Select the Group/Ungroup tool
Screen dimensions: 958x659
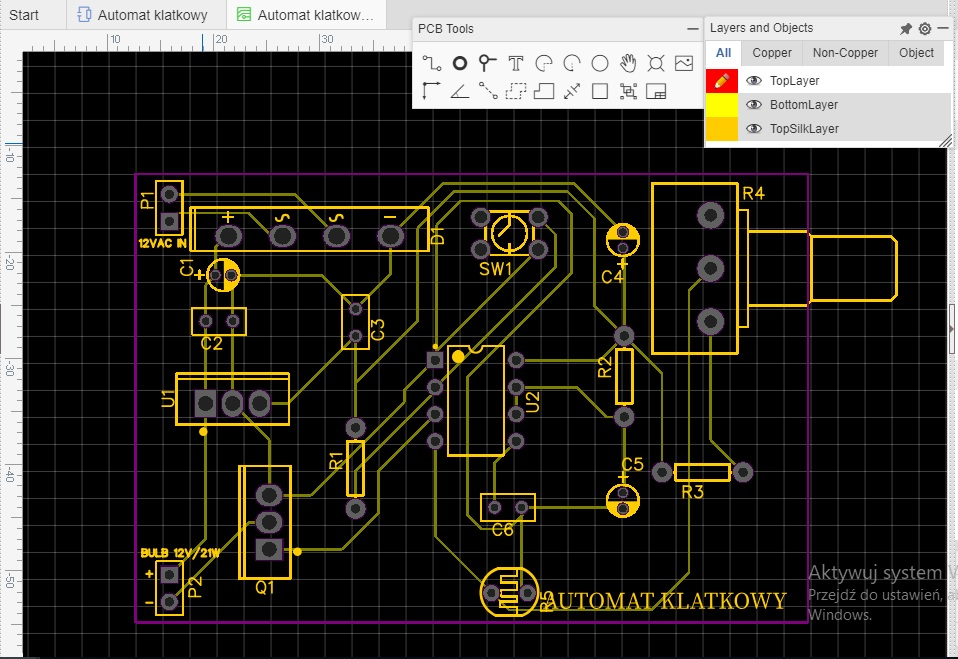pyautogui.click(x=628, y=91)
